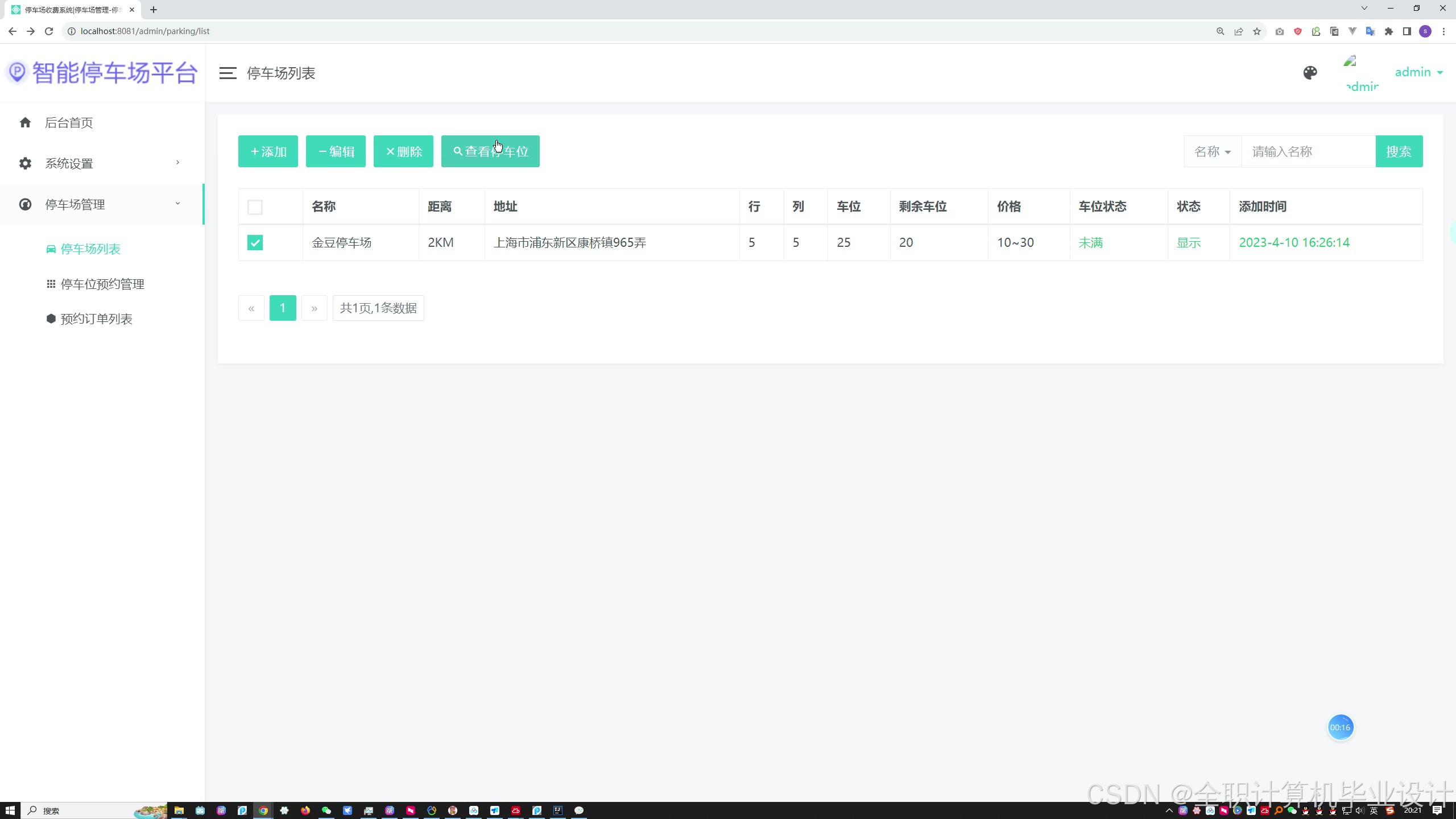Open the admin user dropdown

click(x=1418, y=72)
